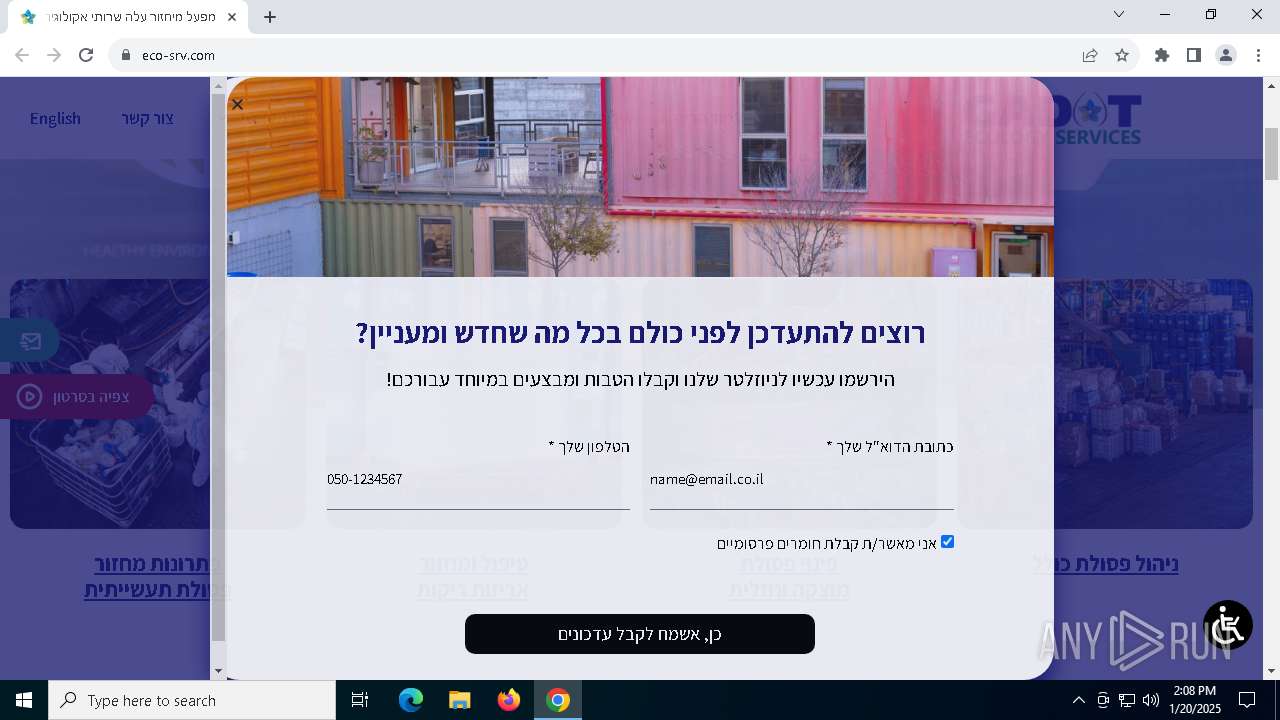Open the notifications action center
The width and height of the screenshot is (1280, 720).
click(x=1247, y=700)
